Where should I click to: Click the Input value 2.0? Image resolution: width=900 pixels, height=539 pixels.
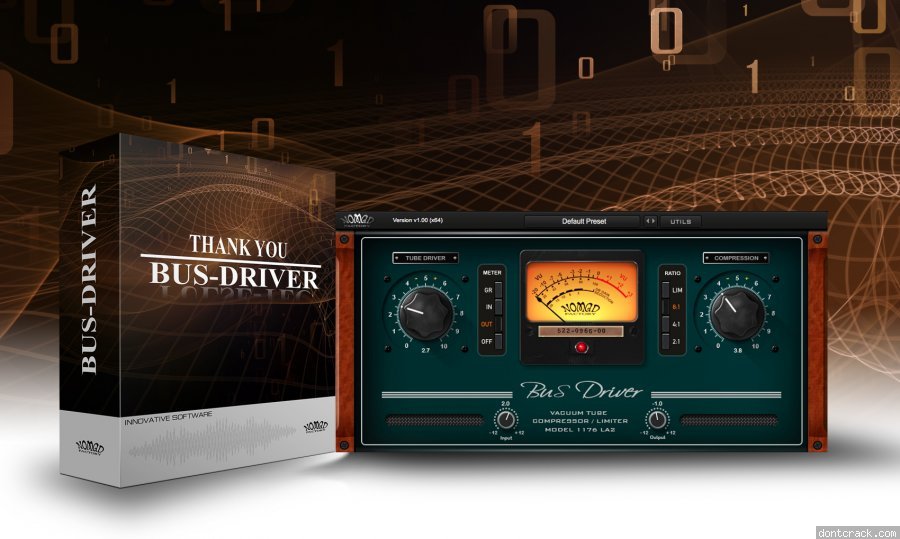[x=506, y=404]
